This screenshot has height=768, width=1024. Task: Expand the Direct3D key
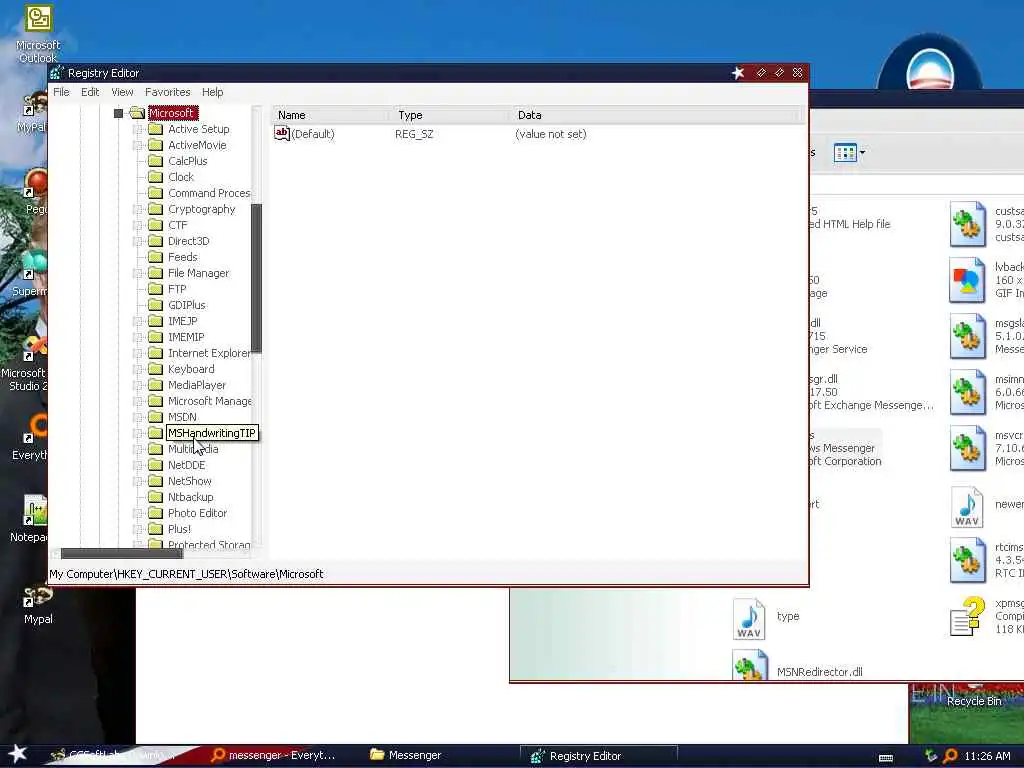click(137, 242)
